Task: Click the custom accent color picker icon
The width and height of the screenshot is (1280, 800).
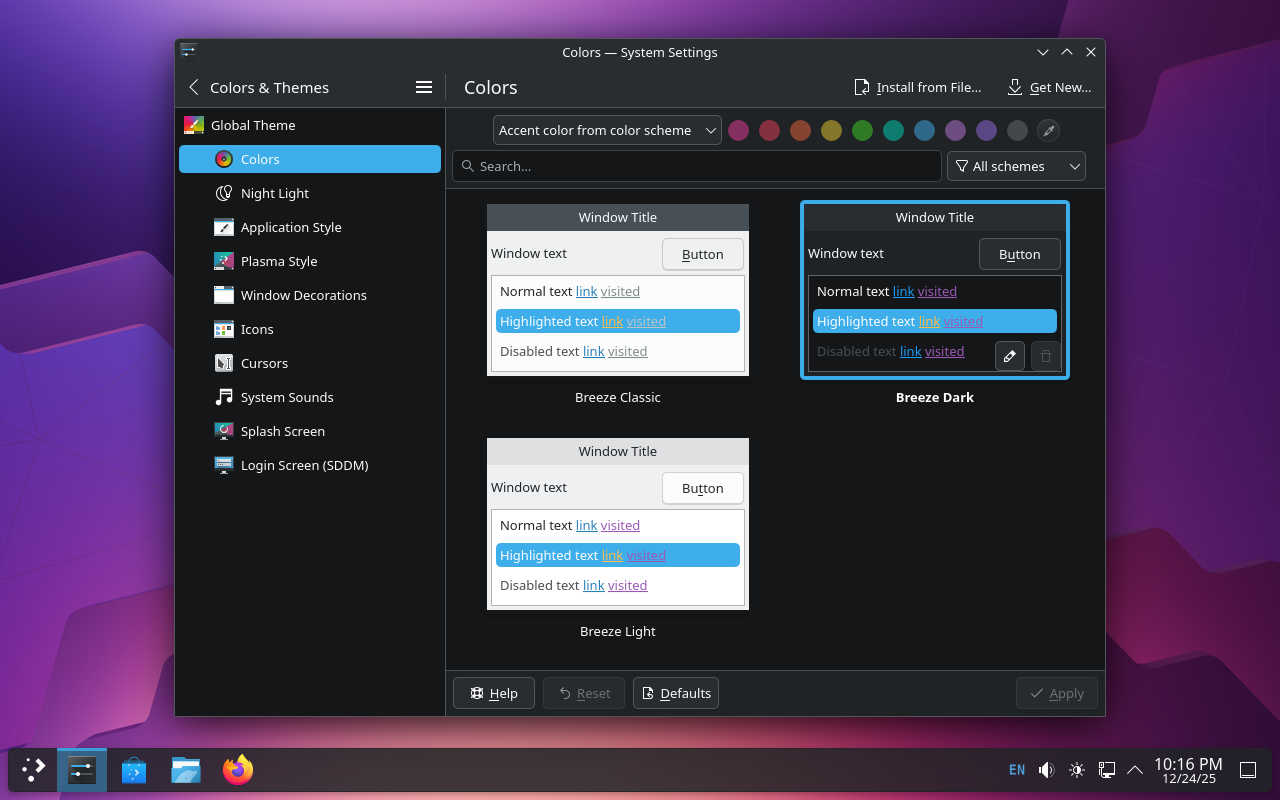Action: pos(1048,130)
